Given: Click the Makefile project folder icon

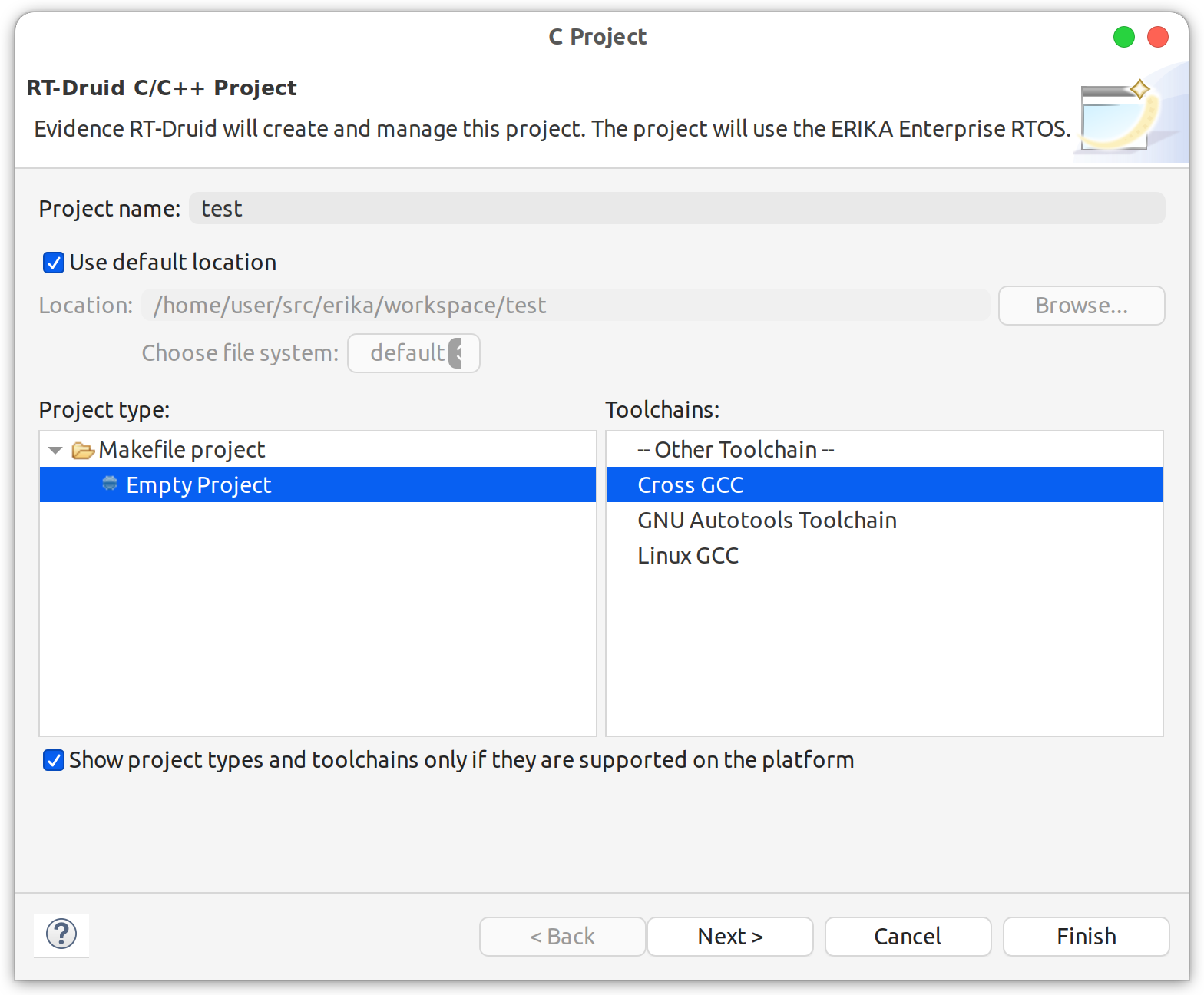Looking at the screenshot, I should (83, 450).
